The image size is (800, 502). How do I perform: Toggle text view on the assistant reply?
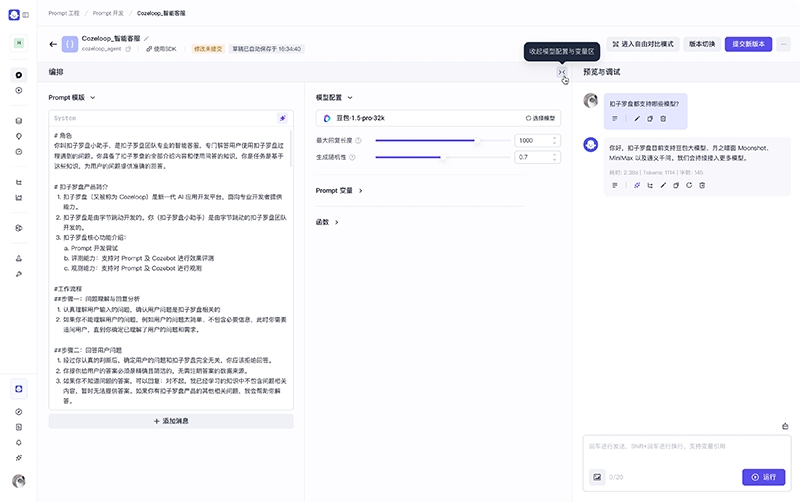[615, 185]
